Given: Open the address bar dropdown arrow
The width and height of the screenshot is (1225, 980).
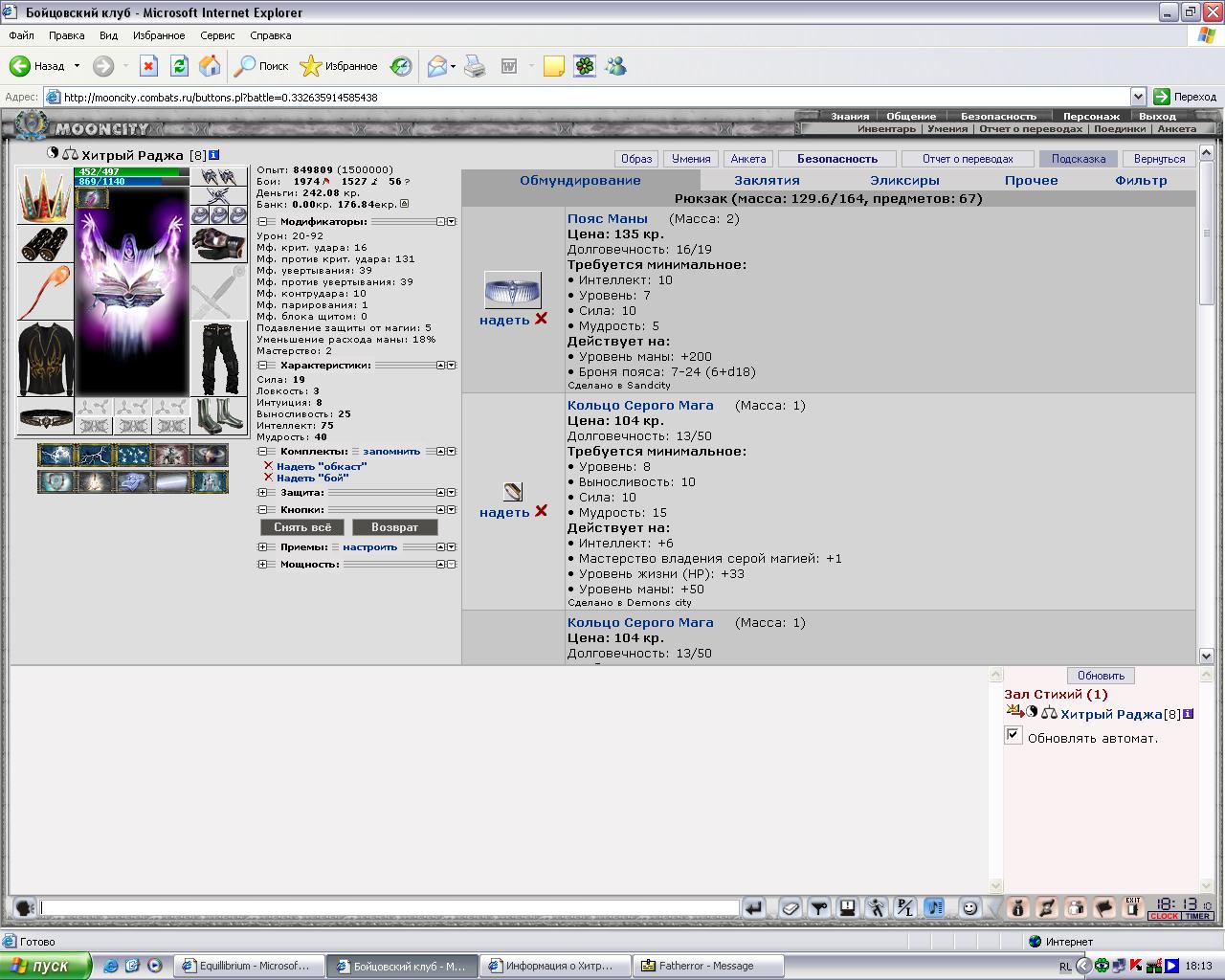Looking at the screenshot, I should click(x=1138, y=97).
